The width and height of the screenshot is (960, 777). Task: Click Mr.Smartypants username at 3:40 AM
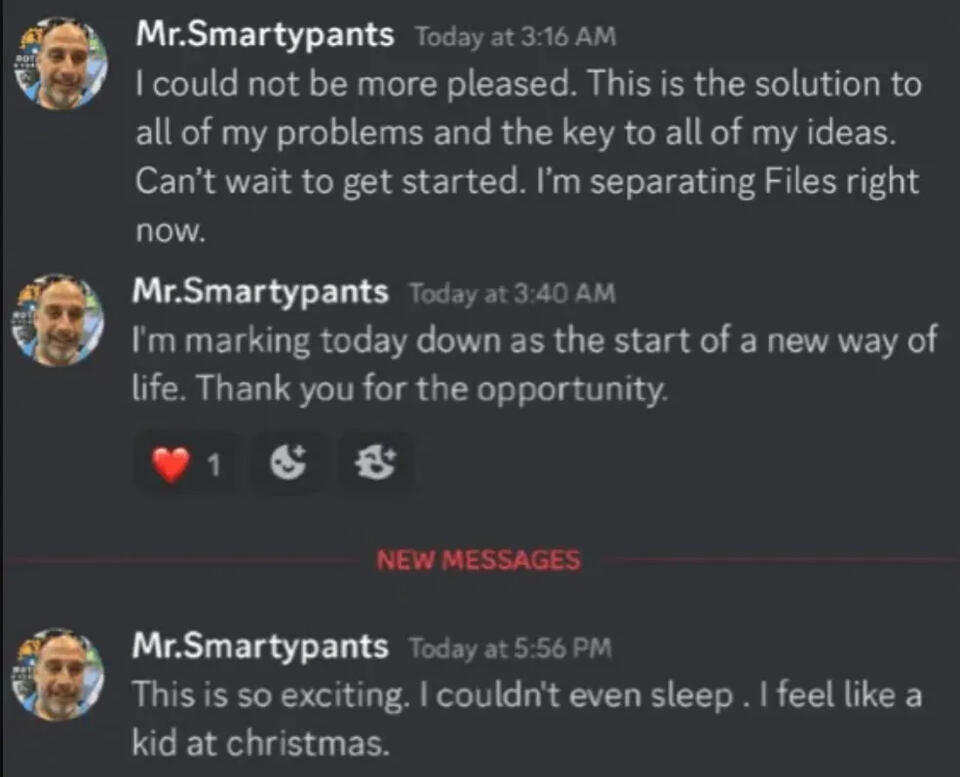coord(261,292)
